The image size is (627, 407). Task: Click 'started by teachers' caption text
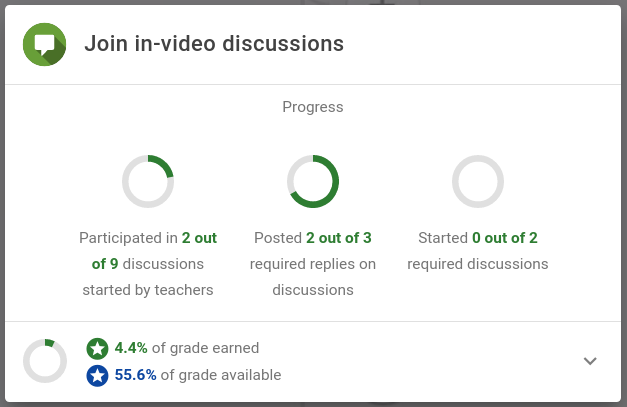click(148, 290)
